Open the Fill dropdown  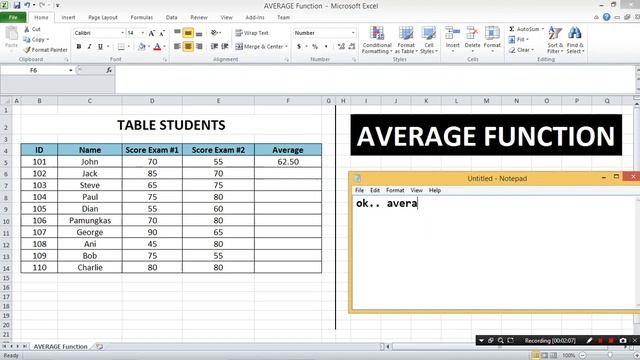point(519,39)
